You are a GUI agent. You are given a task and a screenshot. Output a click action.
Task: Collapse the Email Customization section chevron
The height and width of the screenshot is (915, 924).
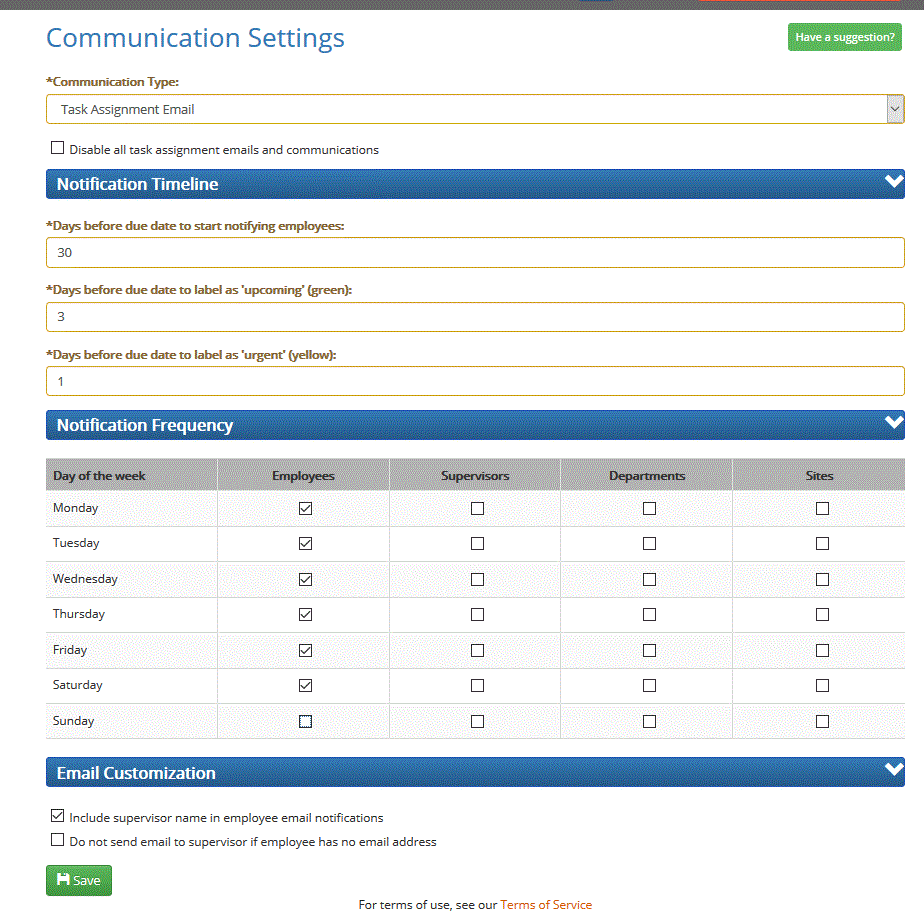point(894,770)
